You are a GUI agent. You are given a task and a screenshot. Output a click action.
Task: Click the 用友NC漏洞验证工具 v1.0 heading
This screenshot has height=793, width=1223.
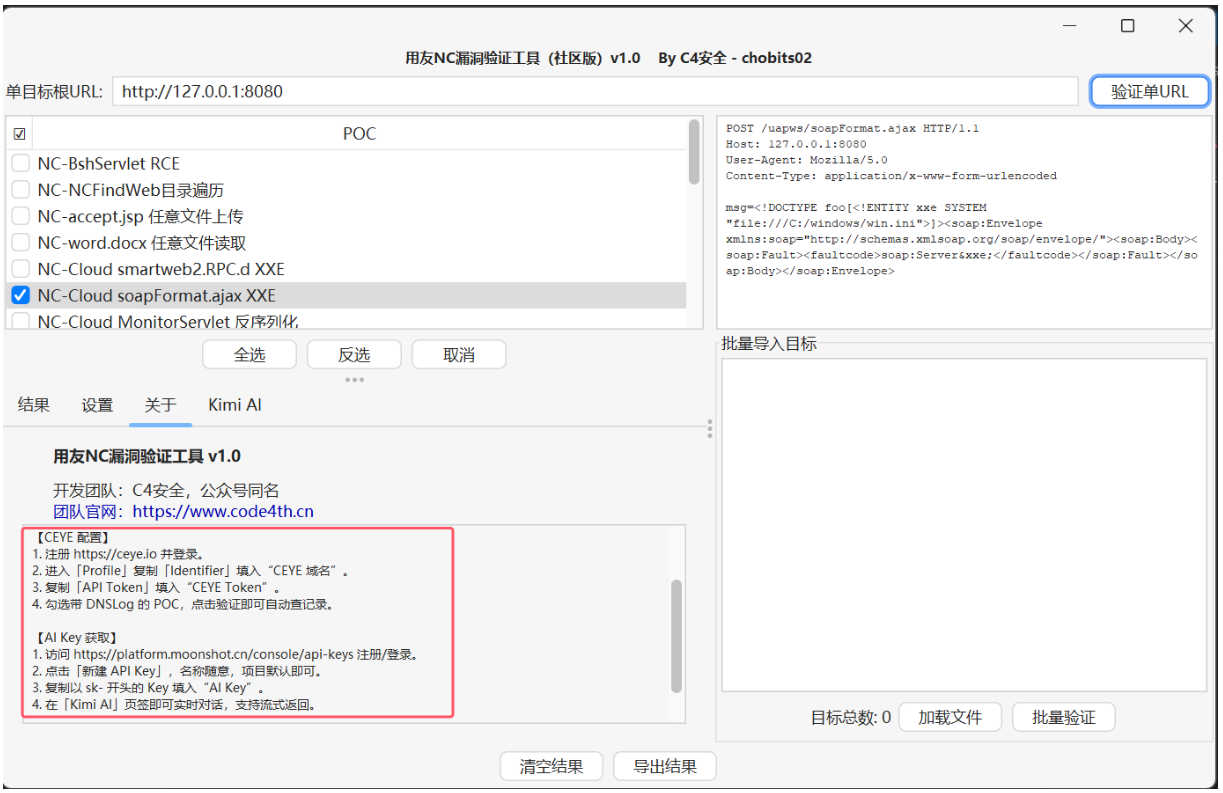point(147,456)
